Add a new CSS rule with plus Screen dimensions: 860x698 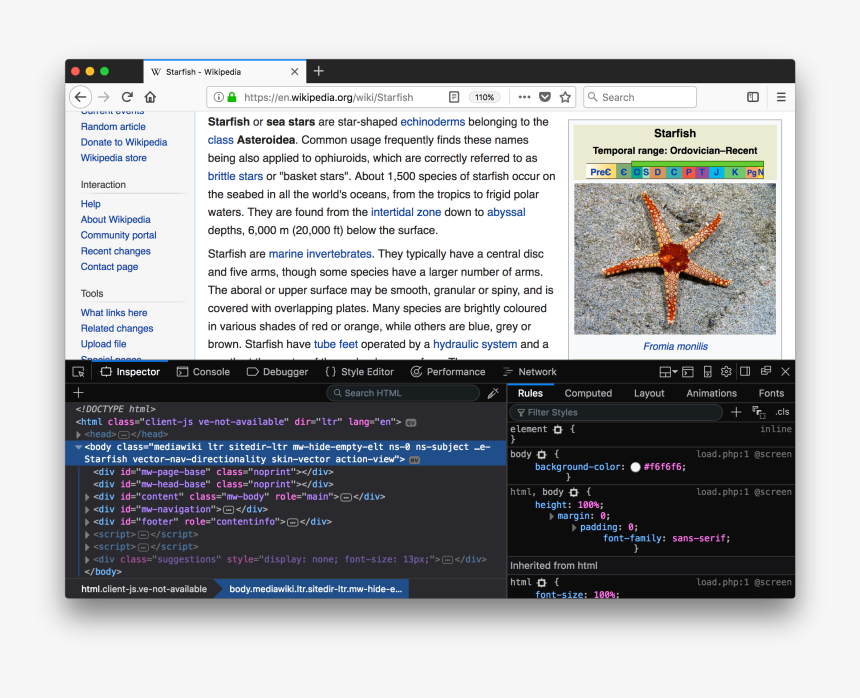736,412
